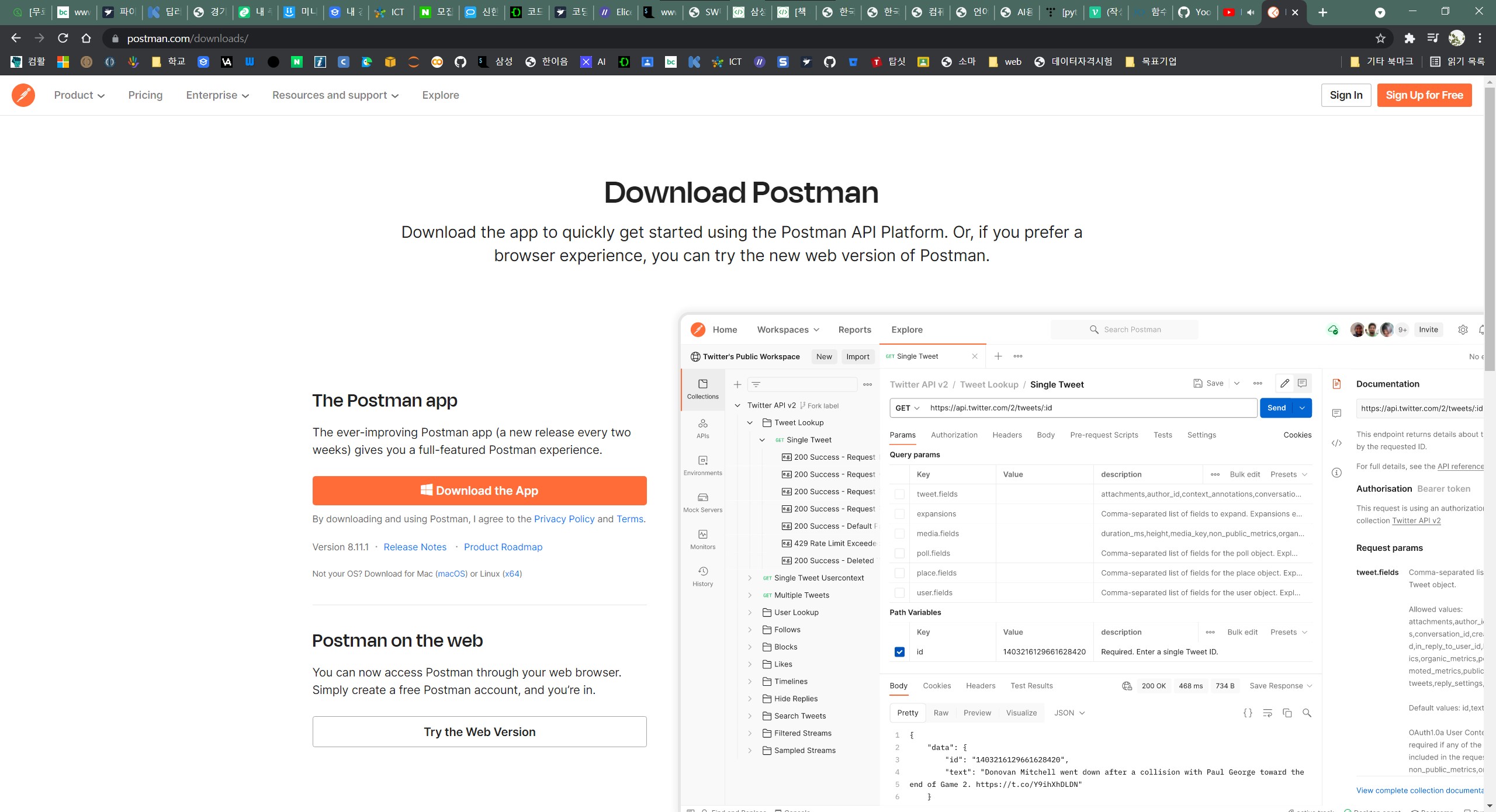The width and height of the screenshot is (1496, 812).
Task: Expand the Product dropdown menu
Action: (79, 95)
